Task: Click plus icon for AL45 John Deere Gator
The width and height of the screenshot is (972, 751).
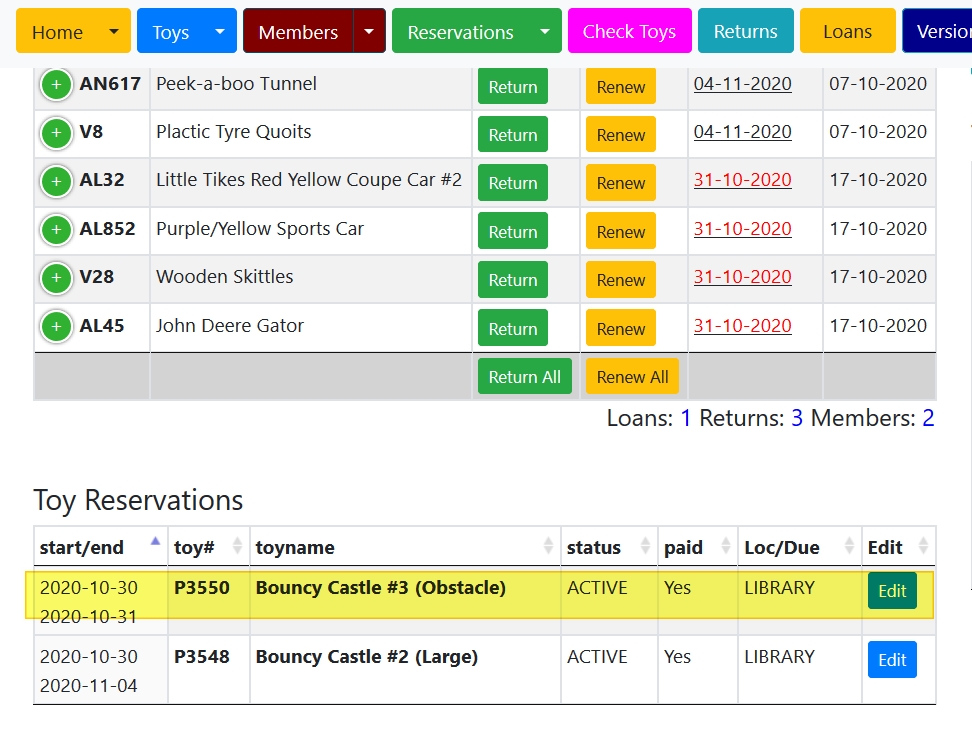Action: [x=56, y=326]
